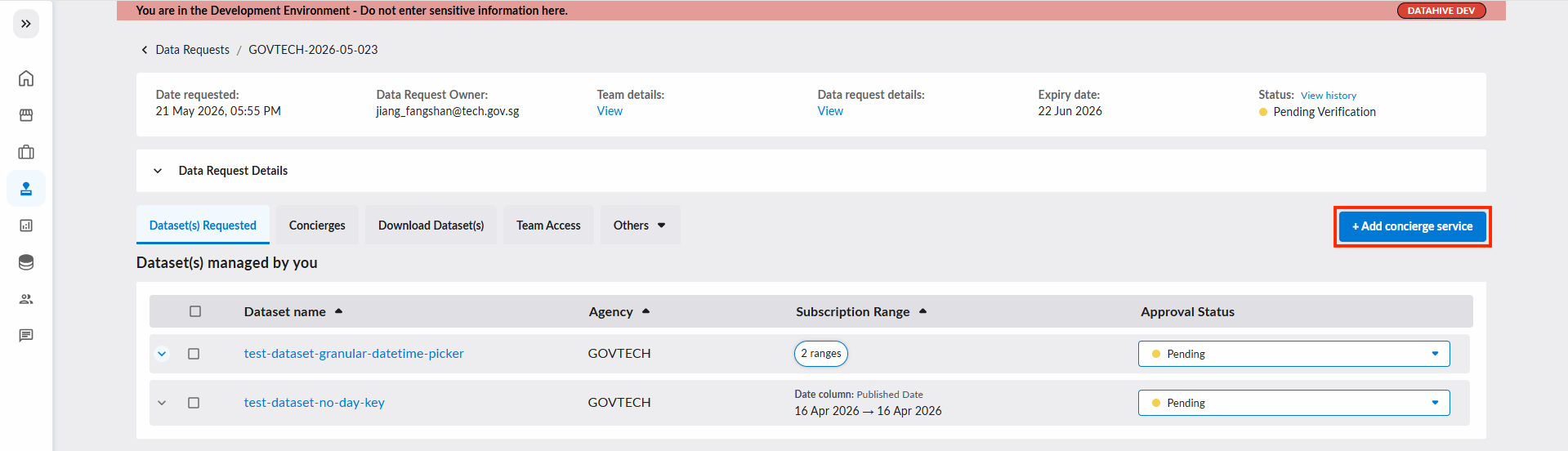Open the chart report sidebar icon
Screen dimensions: 1568x451
(26, 225)
